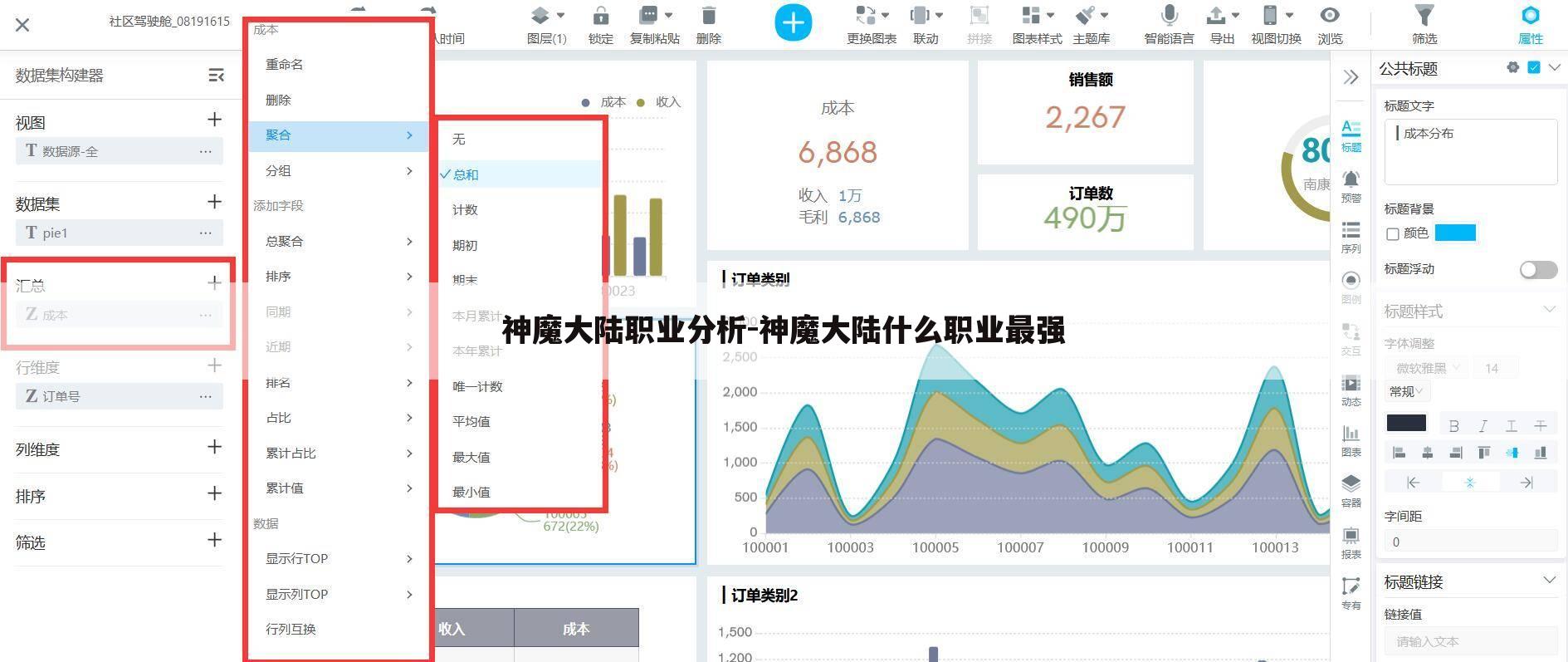Toggle underline title style
Viewport: 1568px width, 662px height.
[1512, 426]
